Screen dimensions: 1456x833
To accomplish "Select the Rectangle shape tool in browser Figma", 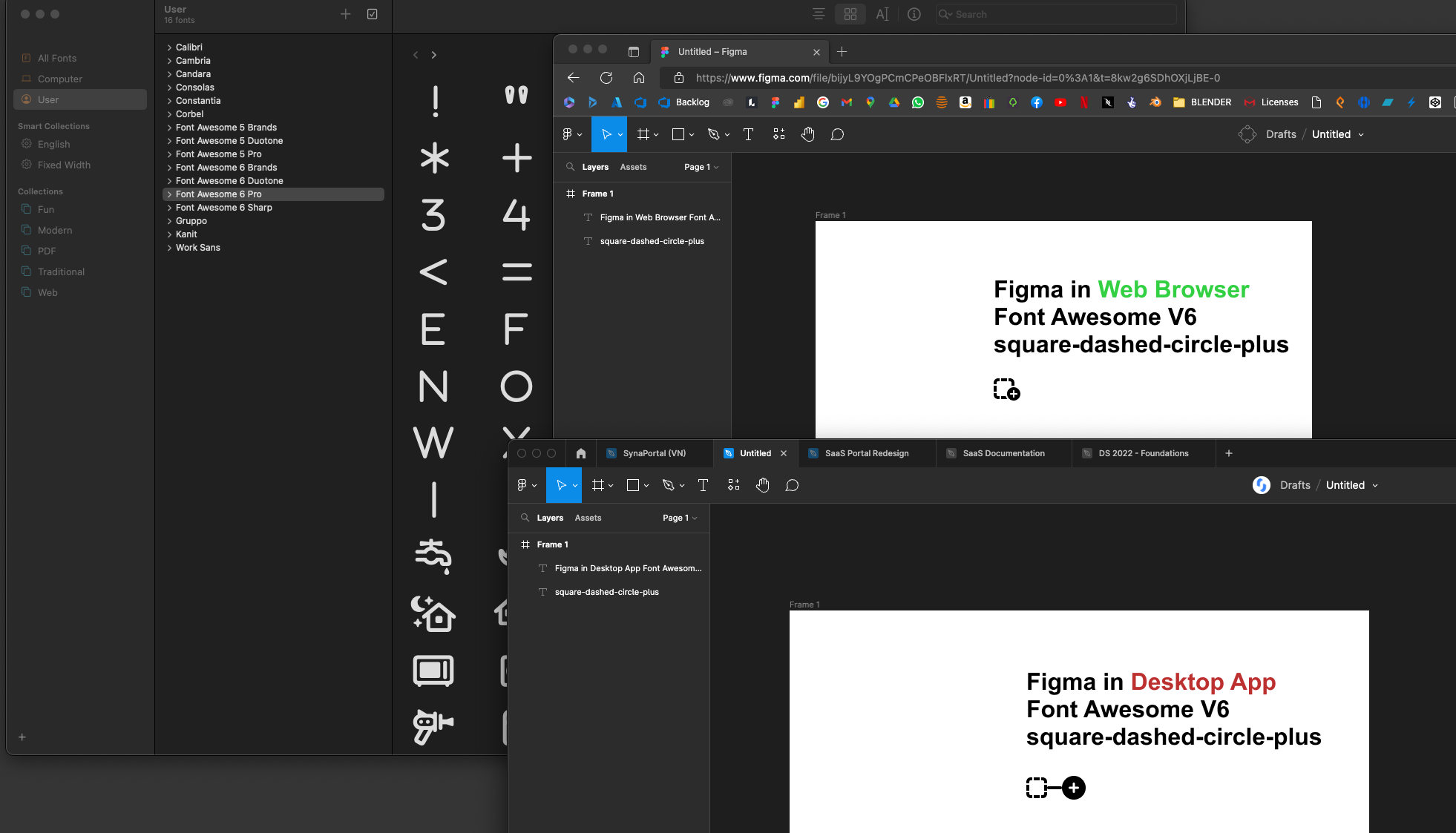I will 678,134.
